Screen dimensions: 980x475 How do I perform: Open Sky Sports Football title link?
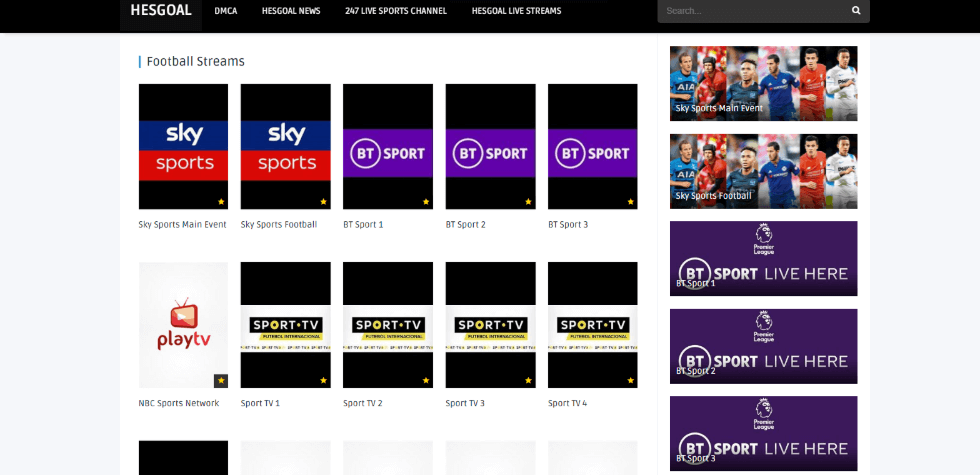279,225
